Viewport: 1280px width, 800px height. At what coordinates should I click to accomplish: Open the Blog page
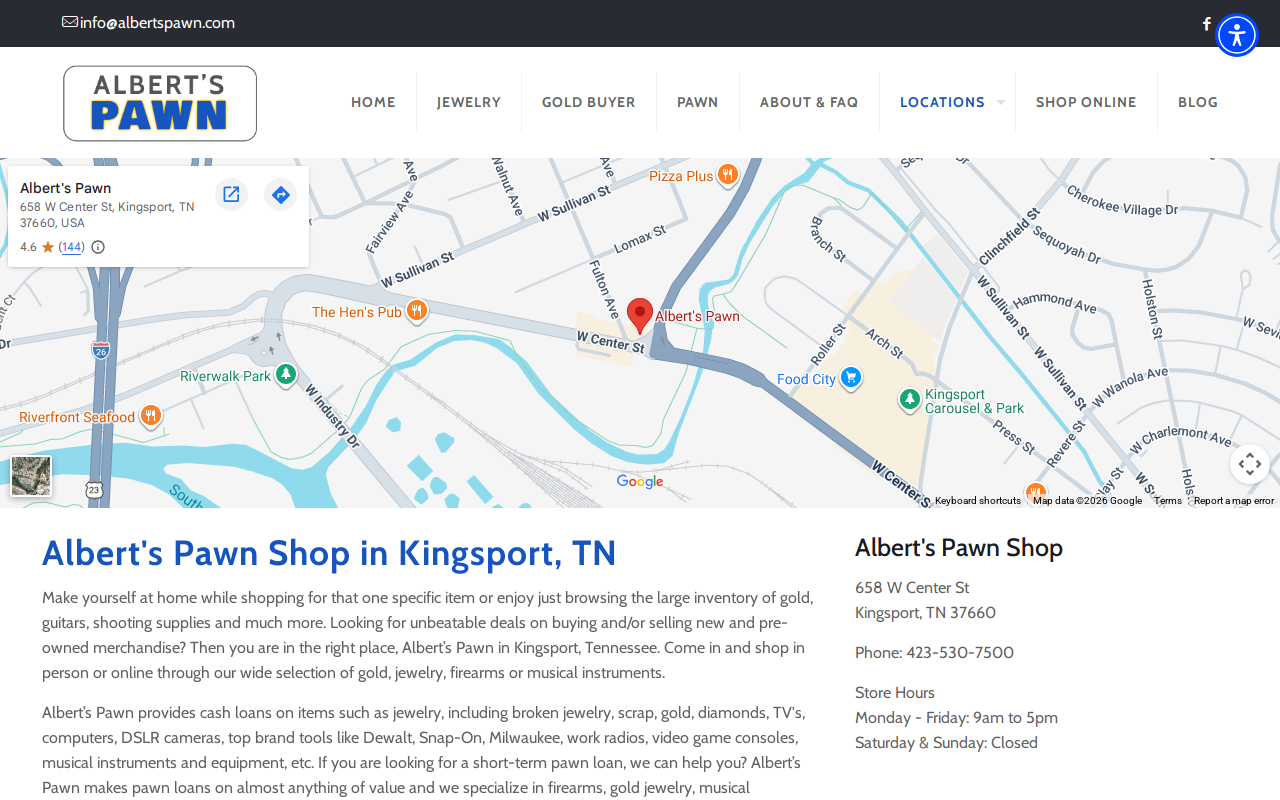(x=1198, y=102)
